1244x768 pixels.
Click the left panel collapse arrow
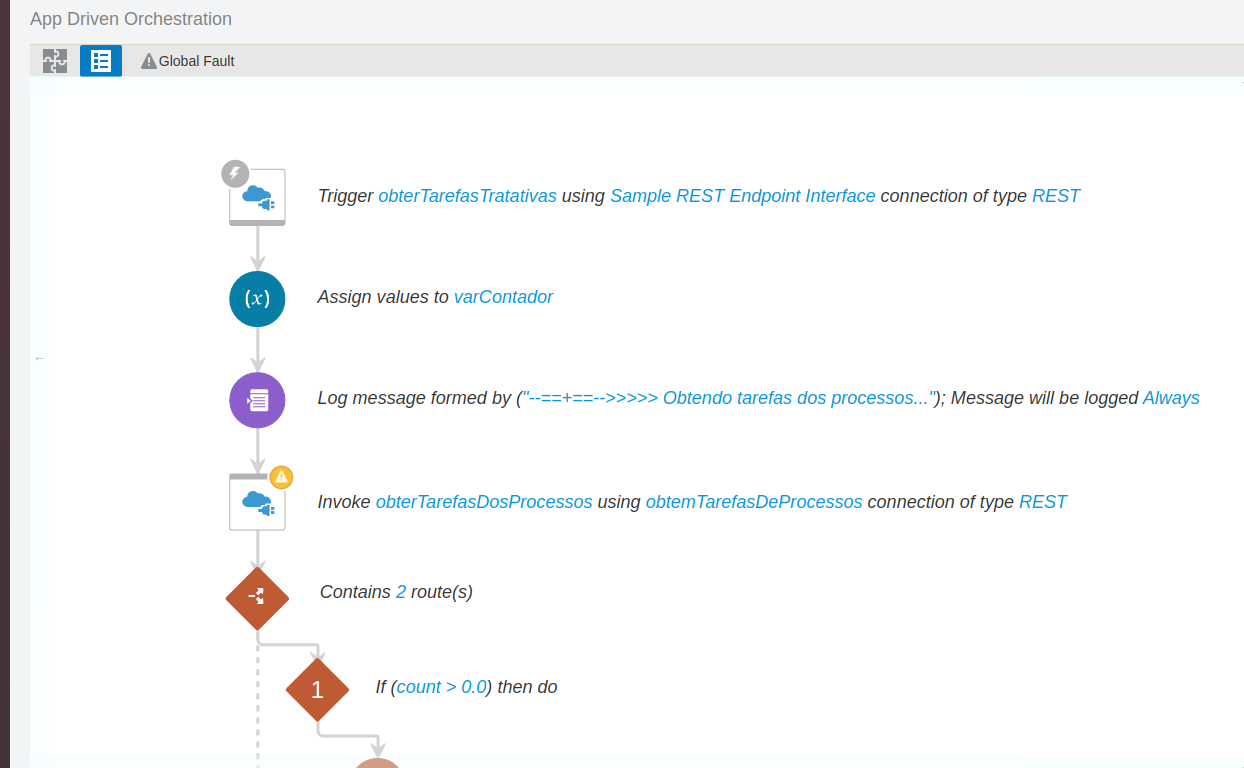tap(40, 358)
